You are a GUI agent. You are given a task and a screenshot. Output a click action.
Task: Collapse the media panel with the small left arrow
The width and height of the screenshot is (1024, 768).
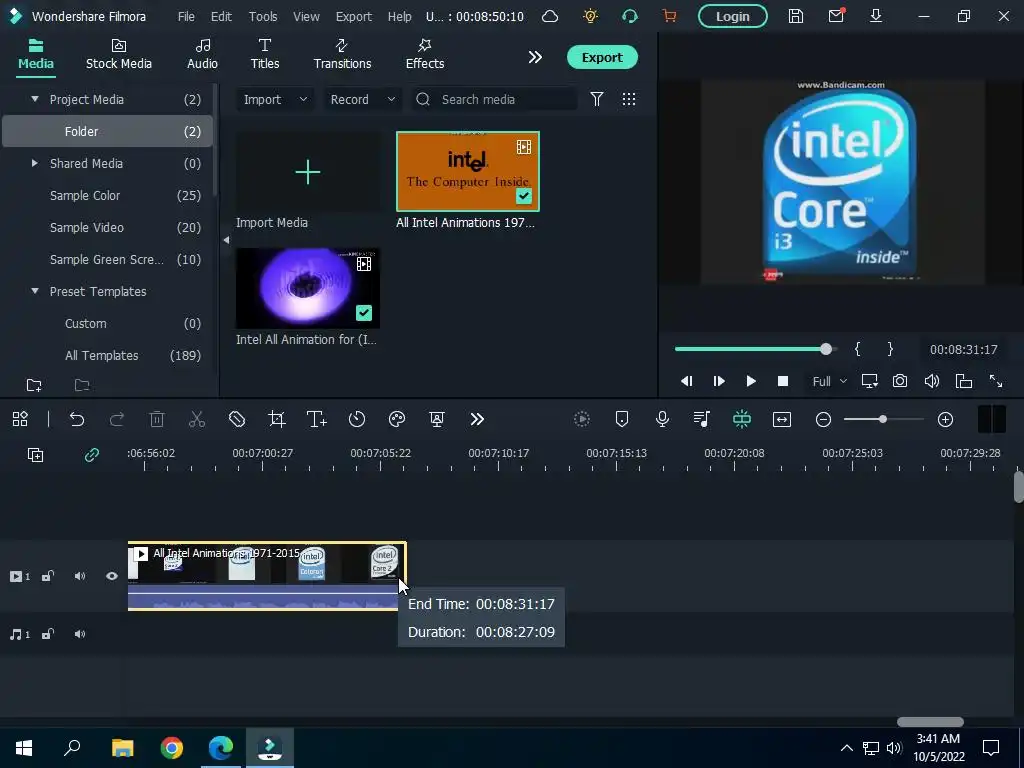point(226,240)
